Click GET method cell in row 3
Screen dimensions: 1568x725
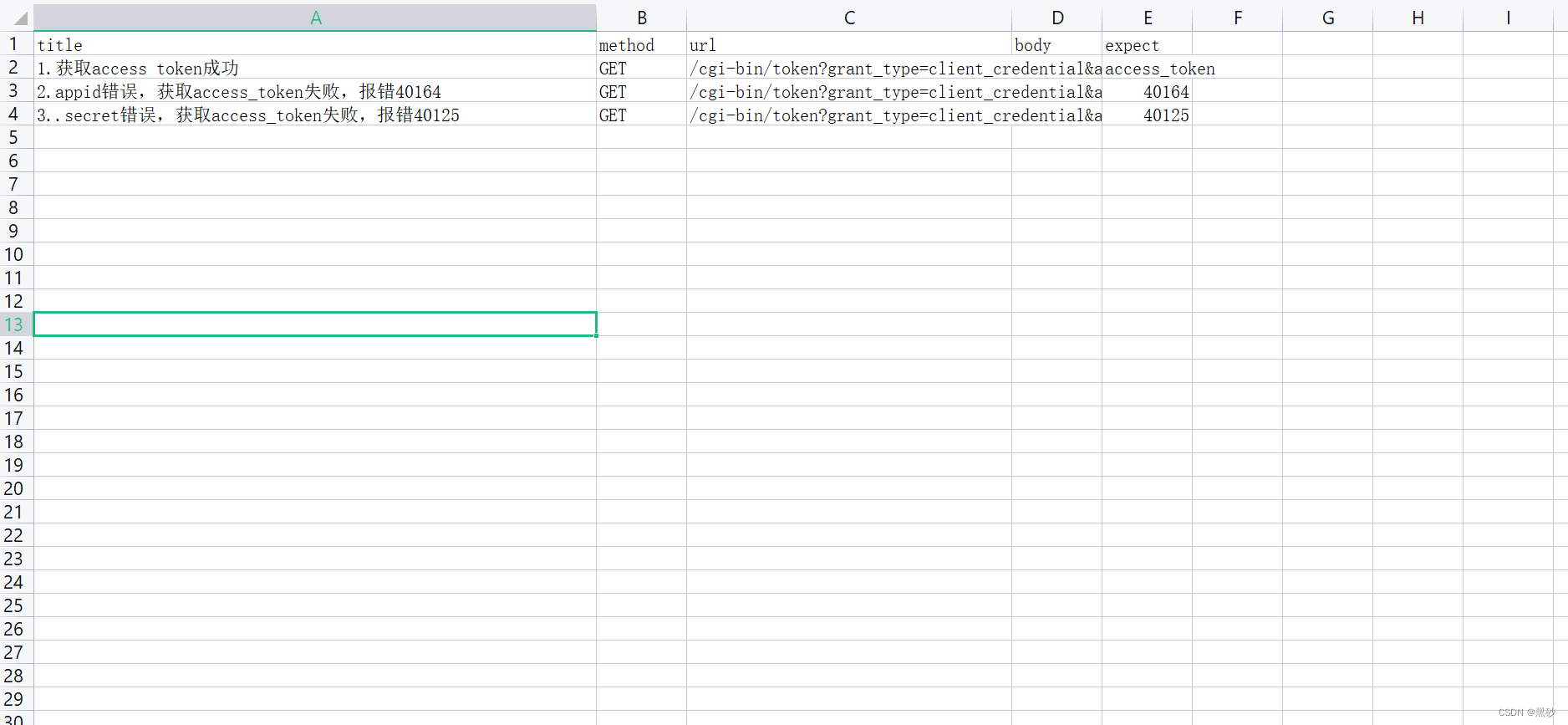coord(641,91)
